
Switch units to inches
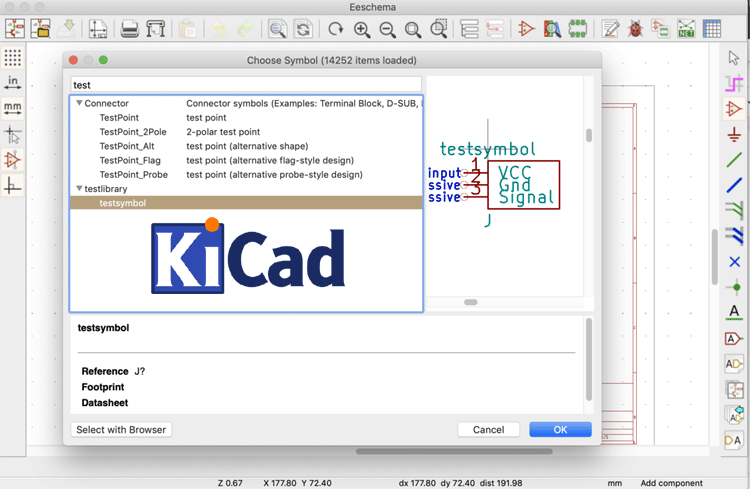(12, 83)
